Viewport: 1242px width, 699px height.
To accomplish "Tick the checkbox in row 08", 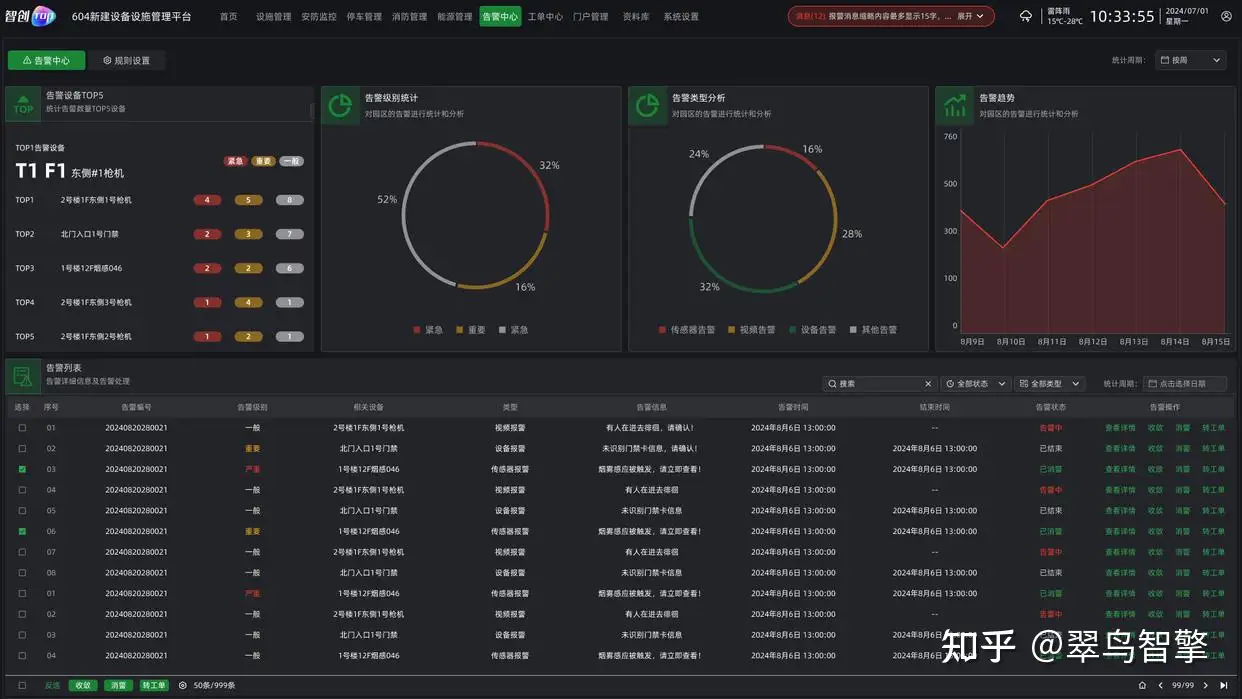I will point(22,573).
